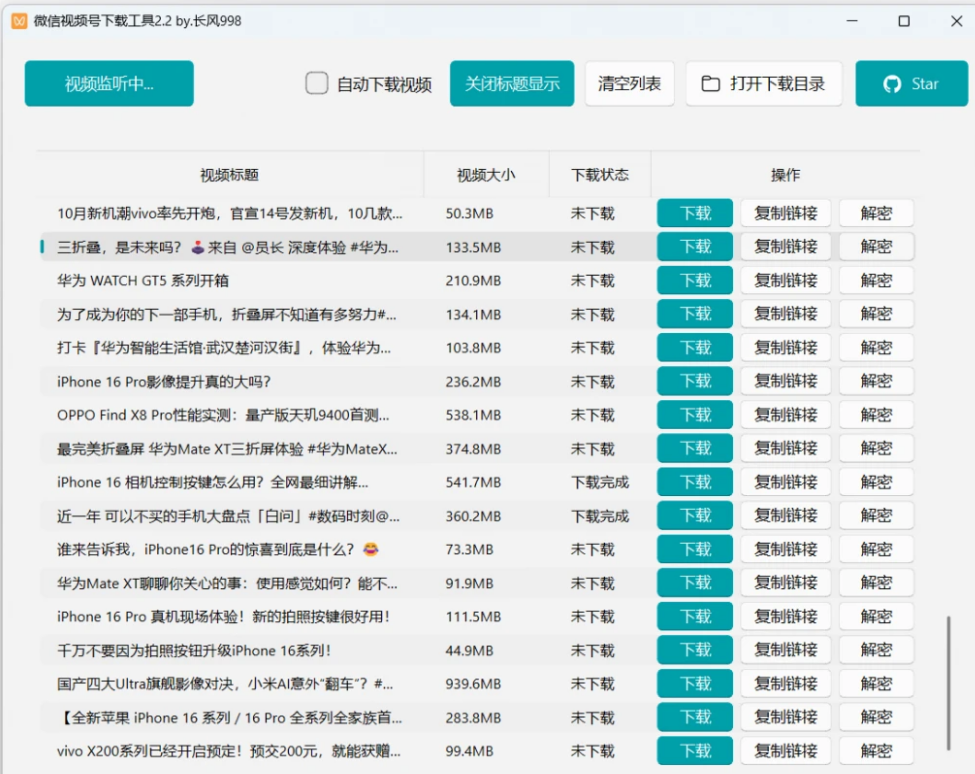
Task: Decrypt the 374.8MB Mate XT video
Action: (x=876, y=448)
